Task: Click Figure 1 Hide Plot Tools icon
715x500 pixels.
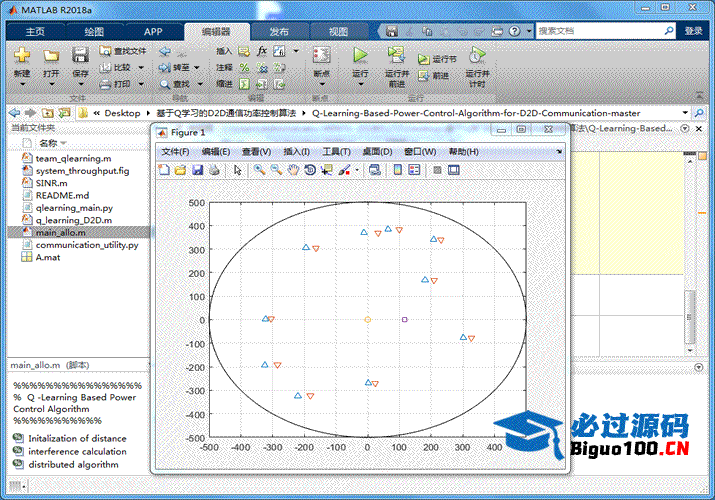Action: [437, 170]
